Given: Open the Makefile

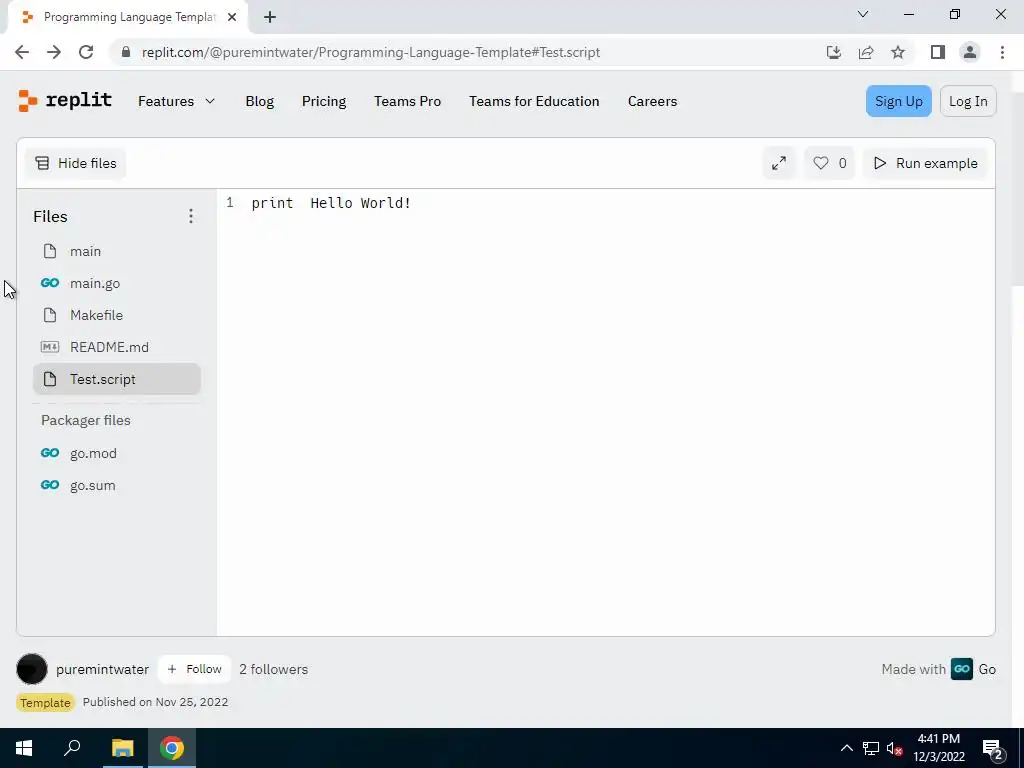Looking at the screenshot, I should click(x=117, y=315).
